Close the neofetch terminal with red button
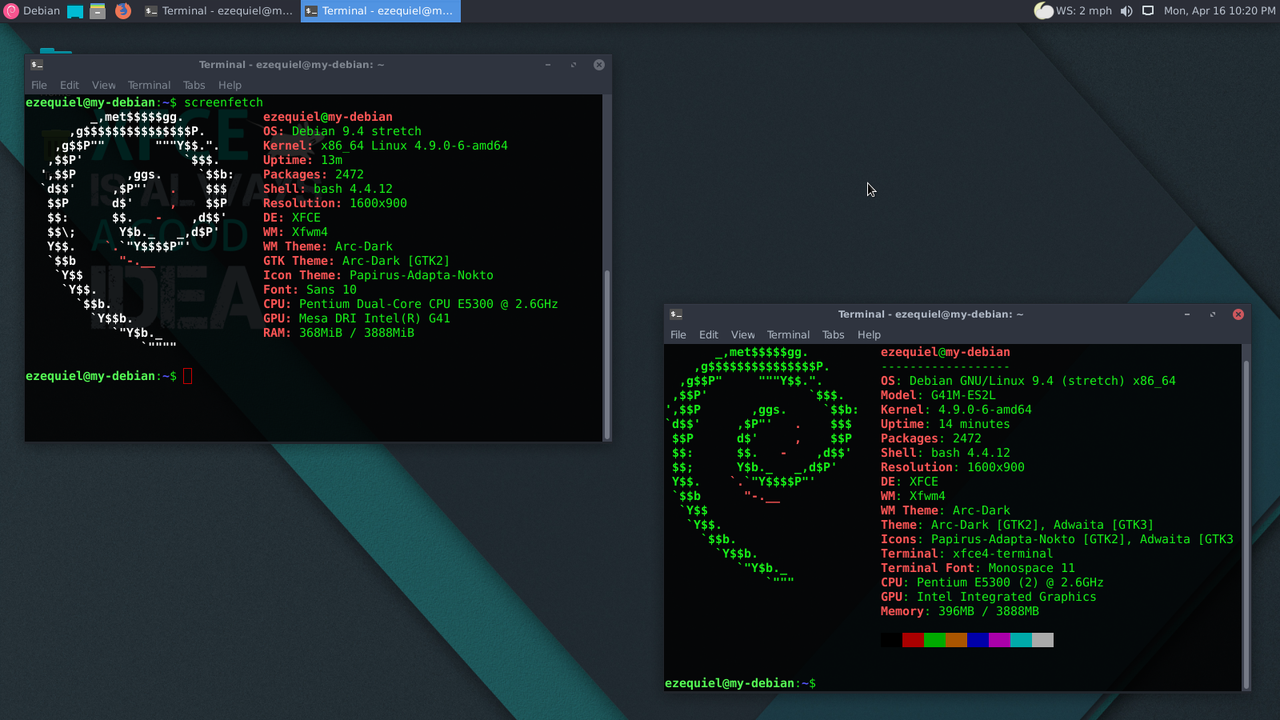The height and width of the screenshot is (720, 1280). pos(1238,314)
